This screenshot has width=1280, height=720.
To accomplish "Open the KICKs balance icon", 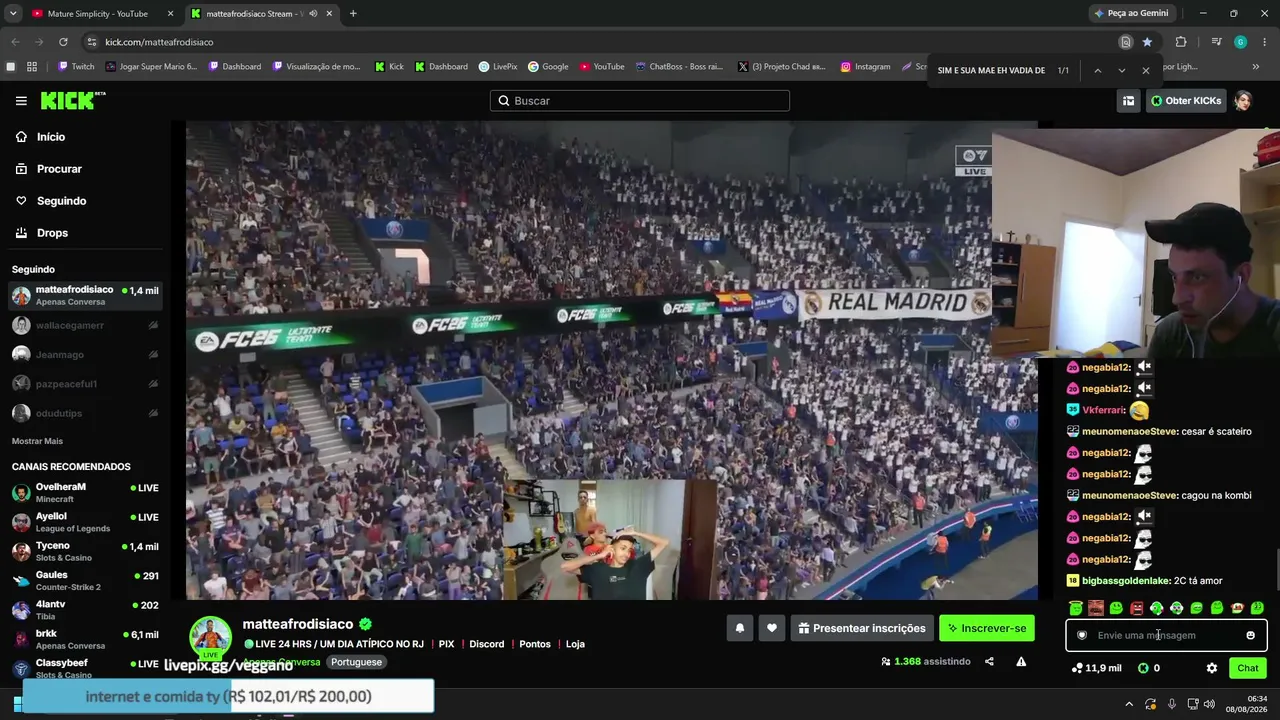I will pos(1143,668).
